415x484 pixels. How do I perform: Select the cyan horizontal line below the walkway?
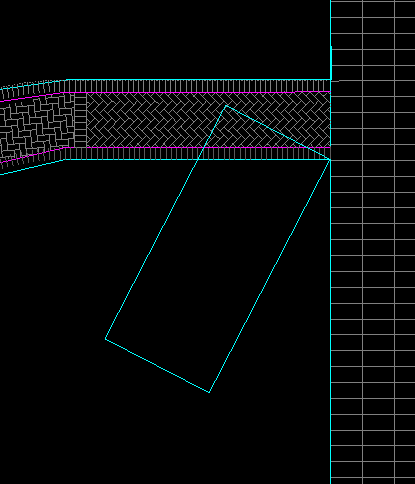click(x=198, y=160)
